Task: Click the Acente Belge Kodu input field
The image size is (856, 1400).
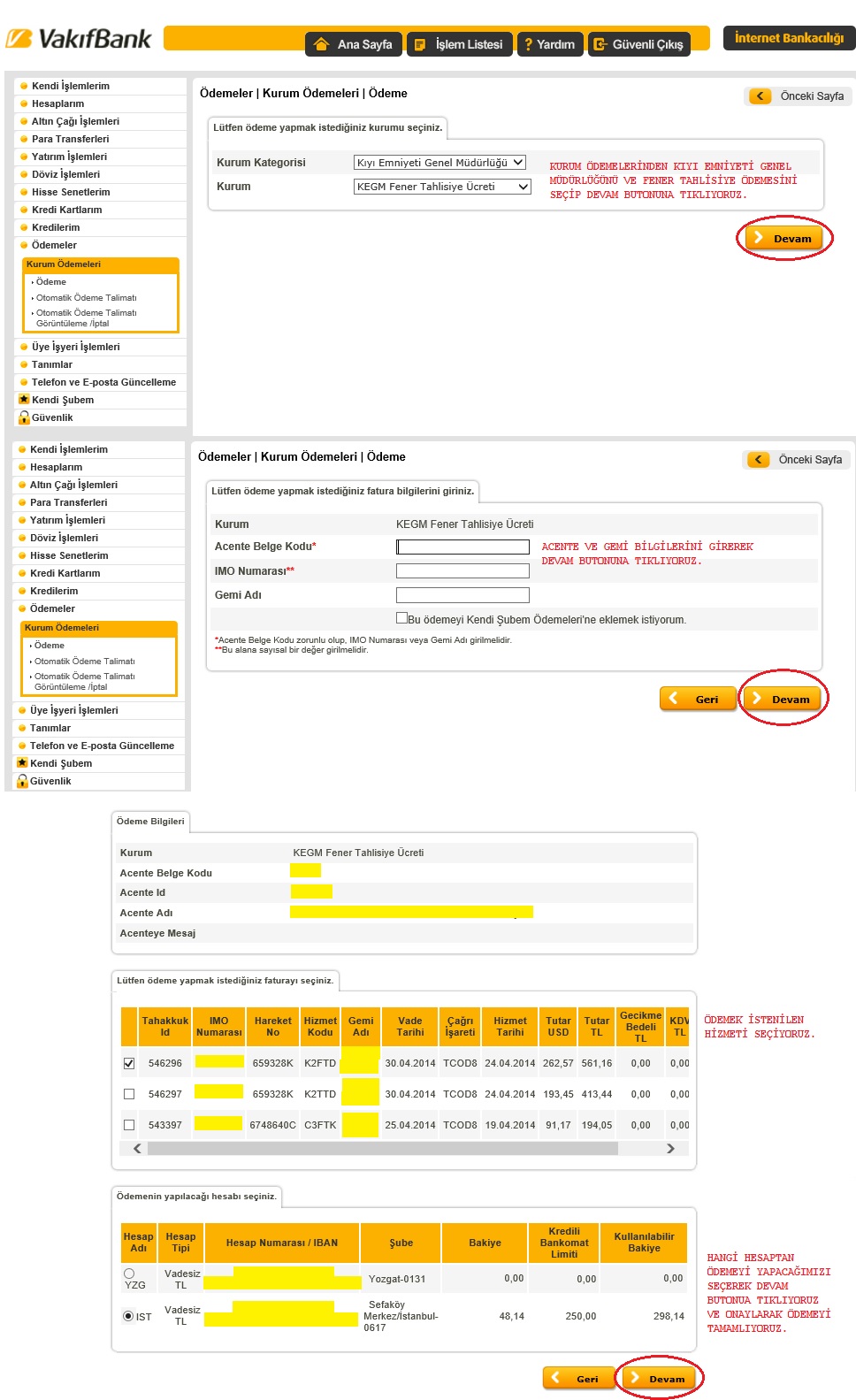Action: click(462, 547)
